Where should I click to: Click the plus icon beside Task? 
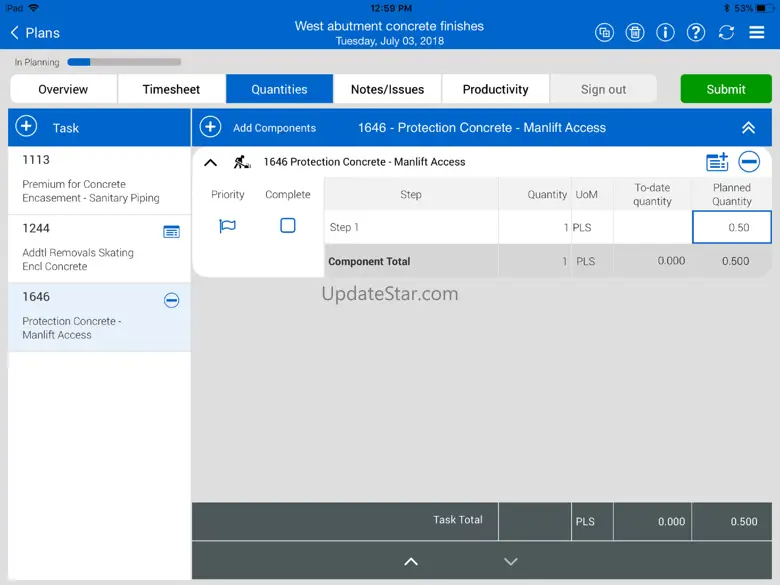point(27,127)
